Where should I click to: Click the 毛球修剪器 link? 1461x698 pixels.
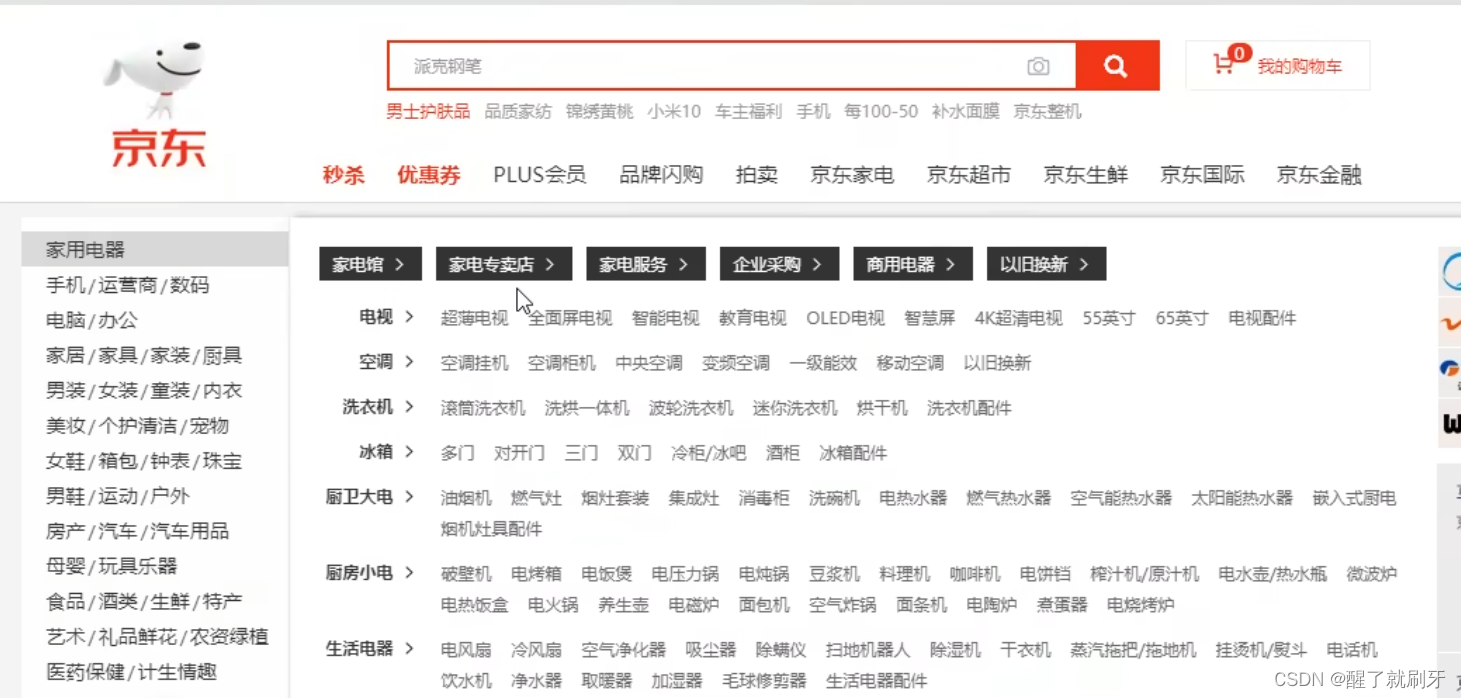[x=764, y=681]
